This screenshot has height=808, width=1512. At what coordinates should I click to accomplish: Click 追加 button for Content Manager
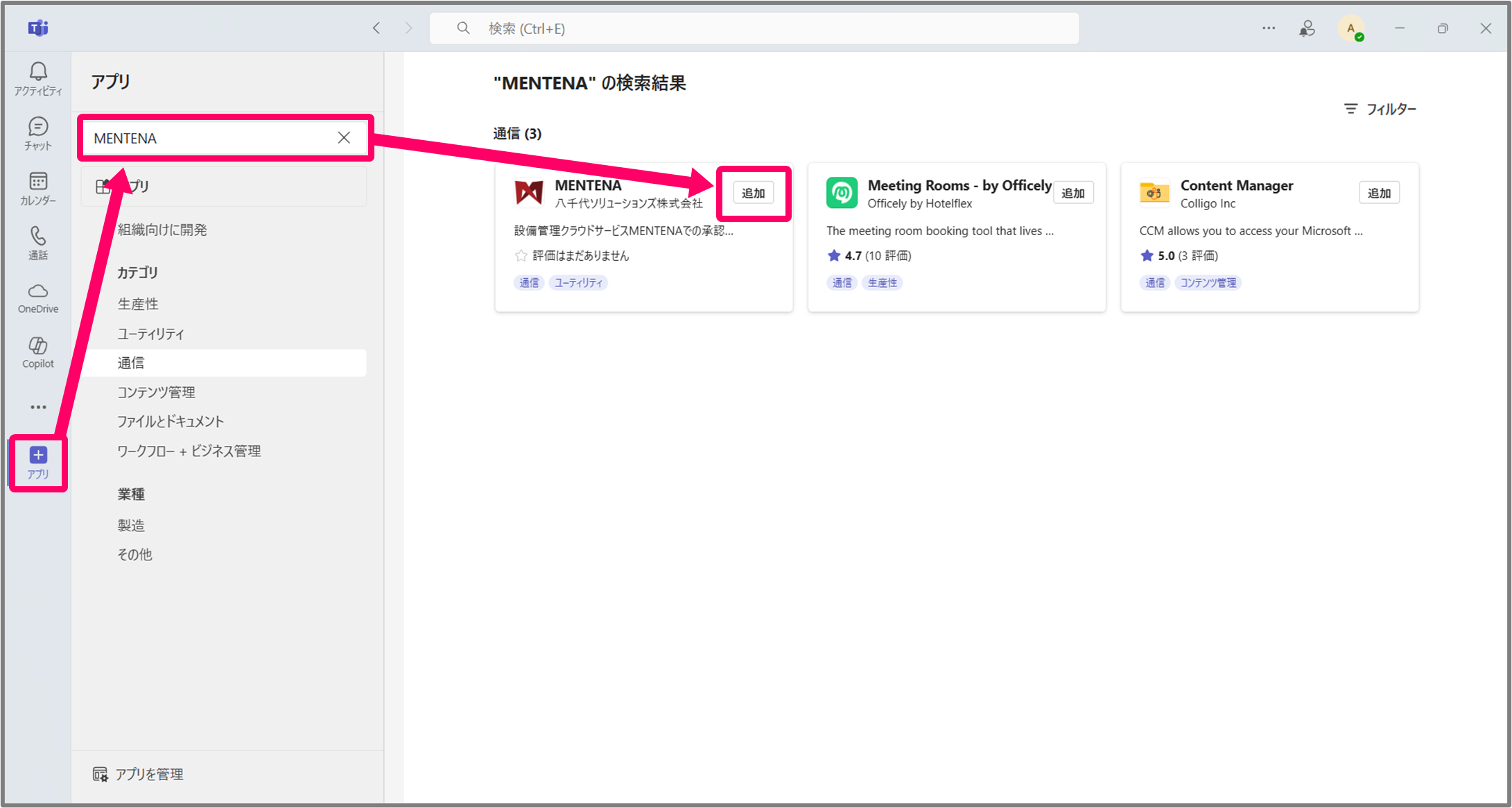[1378, 193]
